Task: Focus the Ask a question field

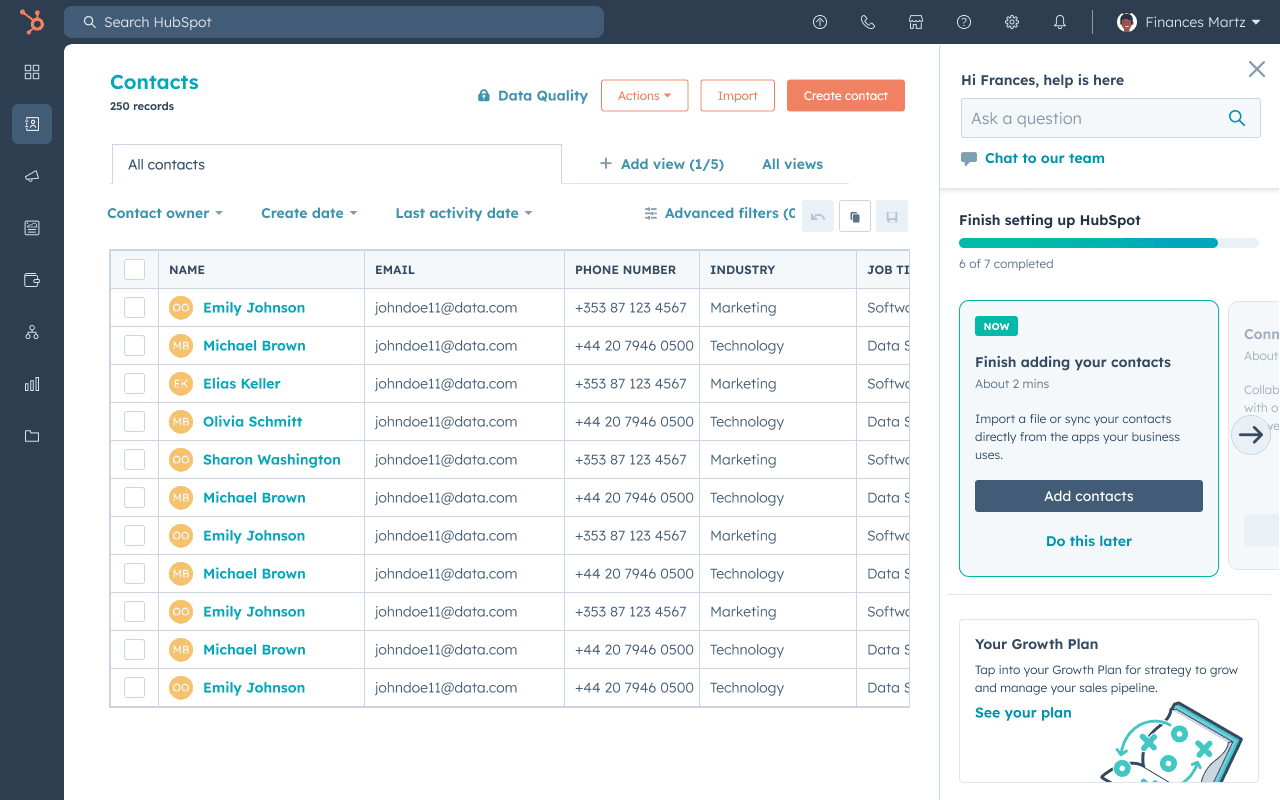Action: tap(1111, 118)
